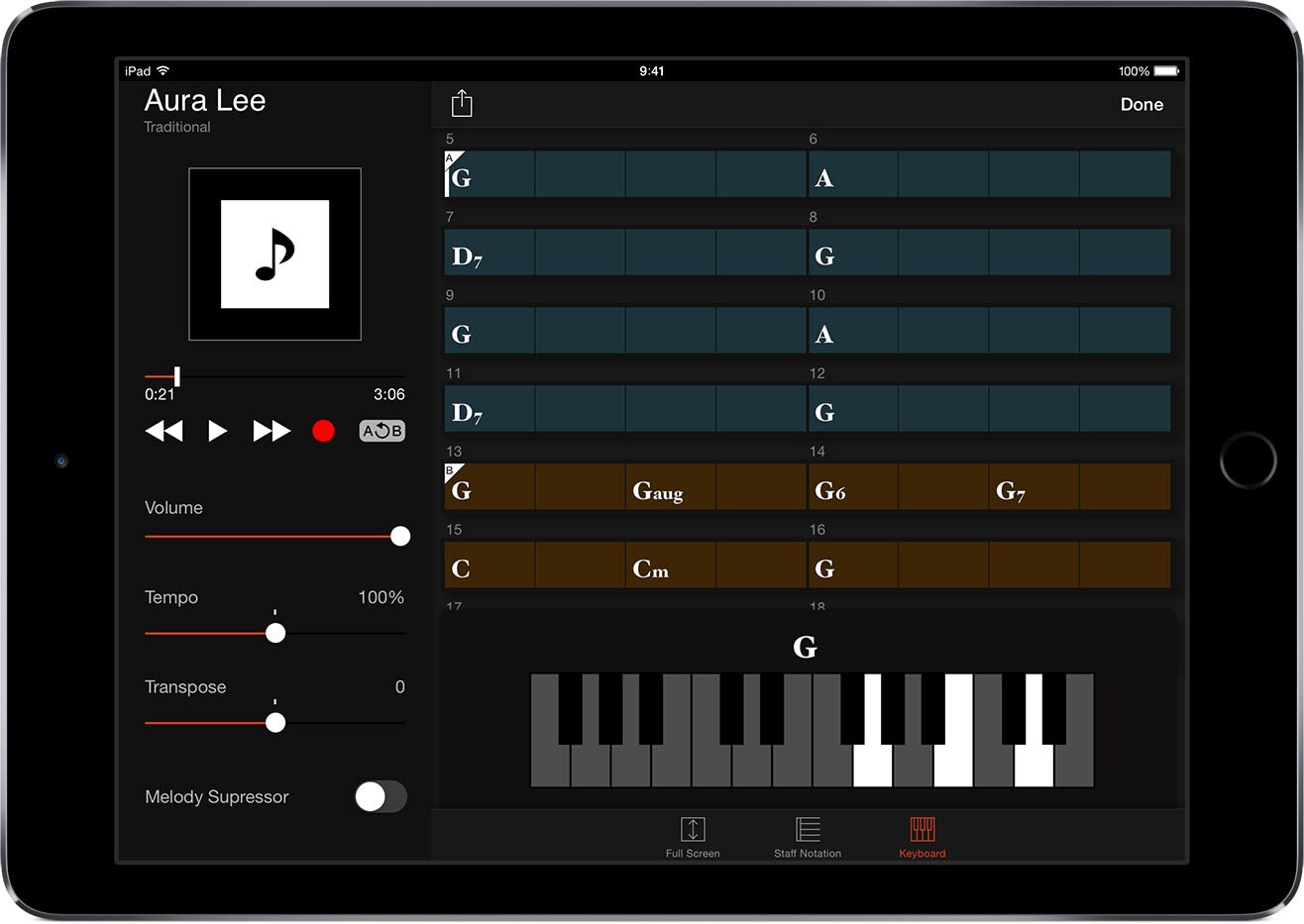The image size is (1304, 924).
Task: Select the G7 chord in measure 14
Action: (1011, 490)
